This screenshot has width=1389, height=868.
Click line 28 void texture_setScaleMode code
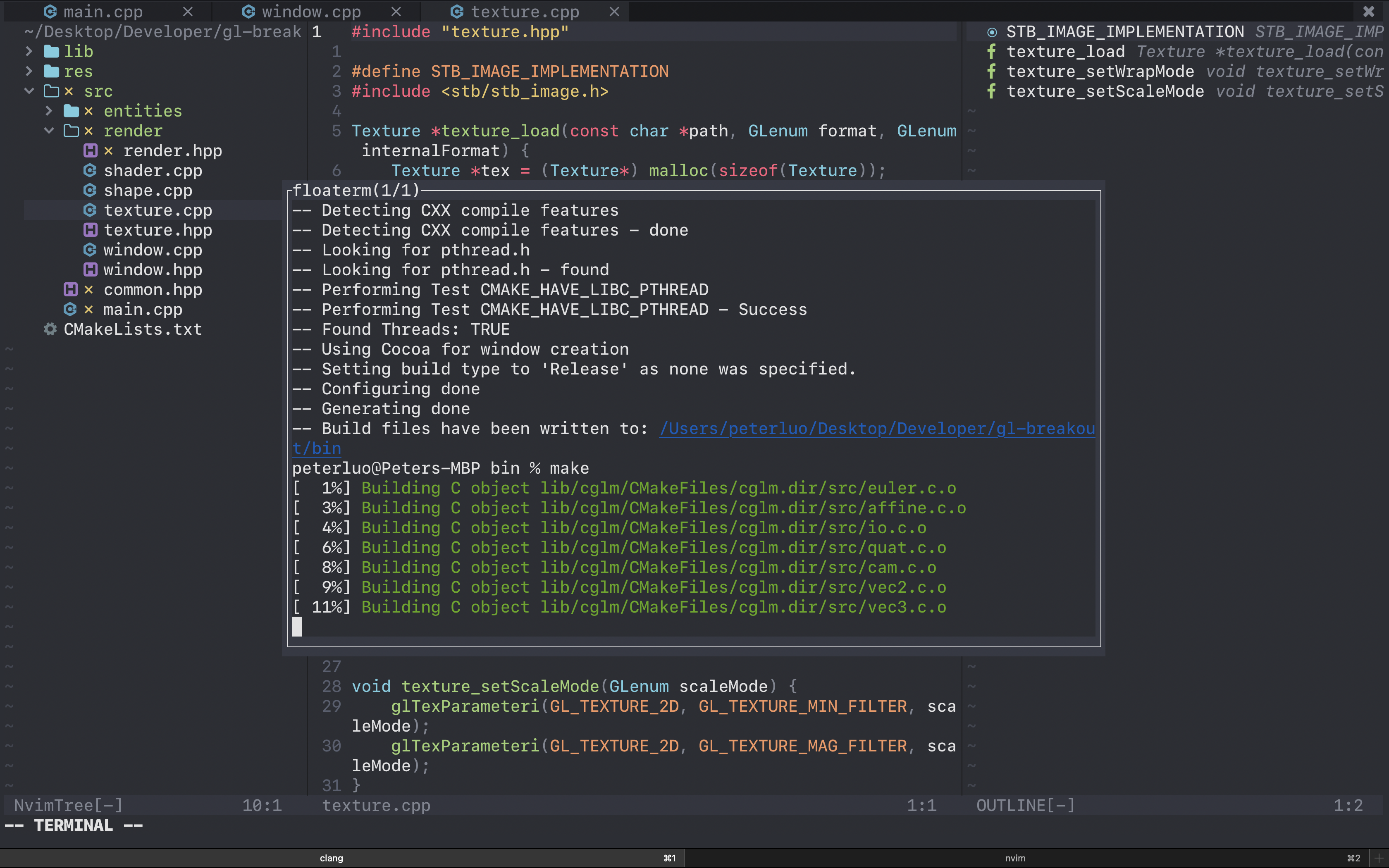coord(574,687)
